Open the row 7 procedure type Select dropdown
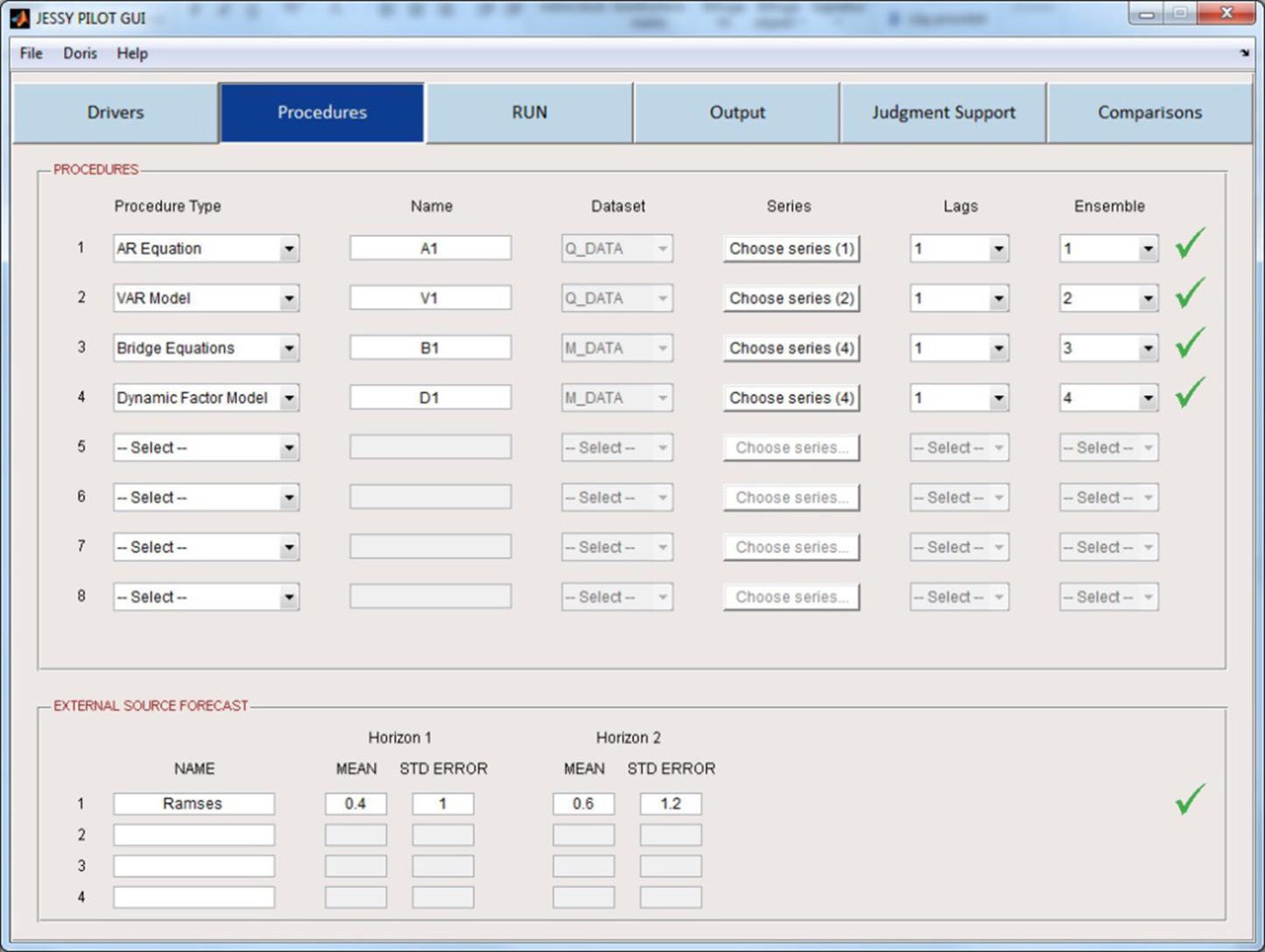This screenshot has width=1265, height=952. [x=206, y=548]
